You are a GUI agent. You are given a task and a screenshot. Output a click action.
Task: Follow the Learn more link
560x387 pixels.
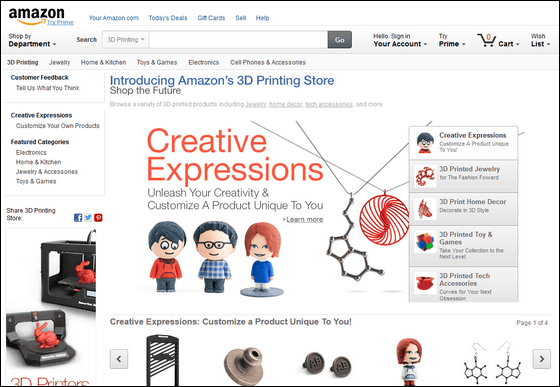point(304,220)
